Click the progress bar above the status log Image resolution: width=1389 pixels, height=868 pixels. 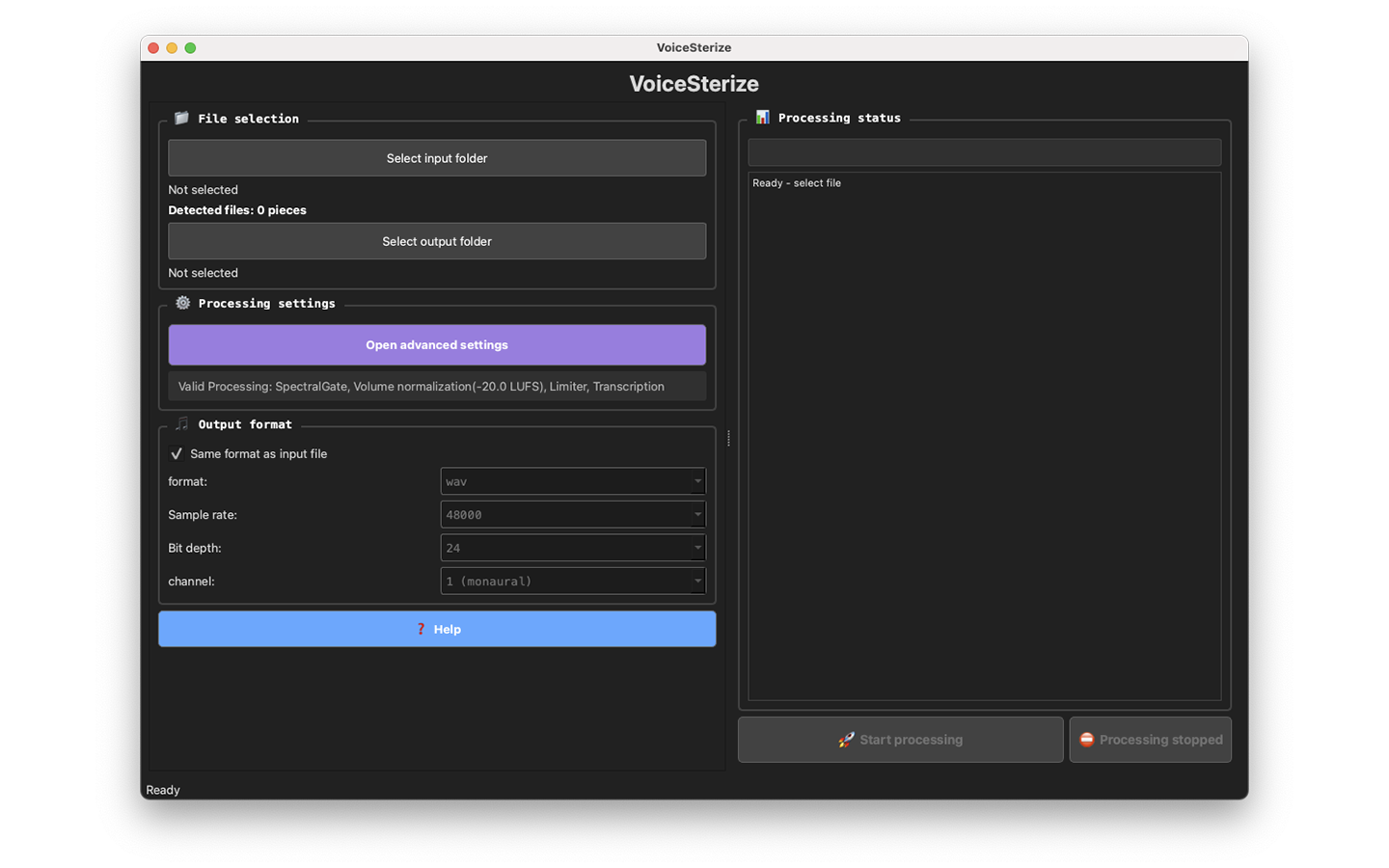point(985,151)
